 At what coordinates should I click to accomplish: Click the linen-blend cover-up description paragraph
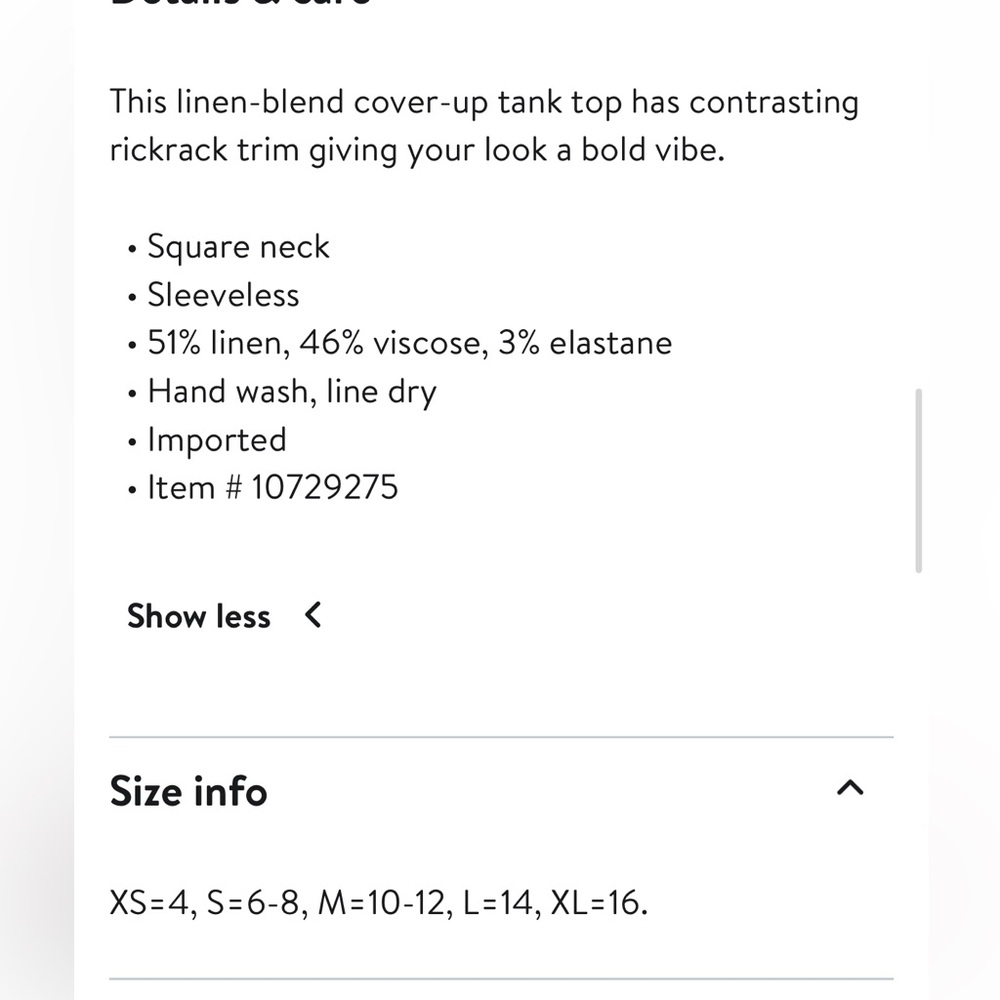coord(485,126)
